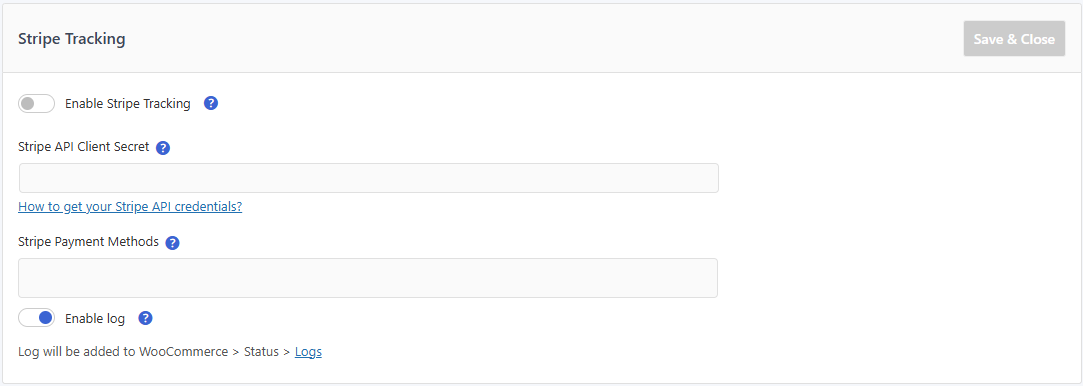The width and height of the screenshot is (1083, 386).
Task: Click the Stripe Tracking panel heading
Action: click(72, 39)
